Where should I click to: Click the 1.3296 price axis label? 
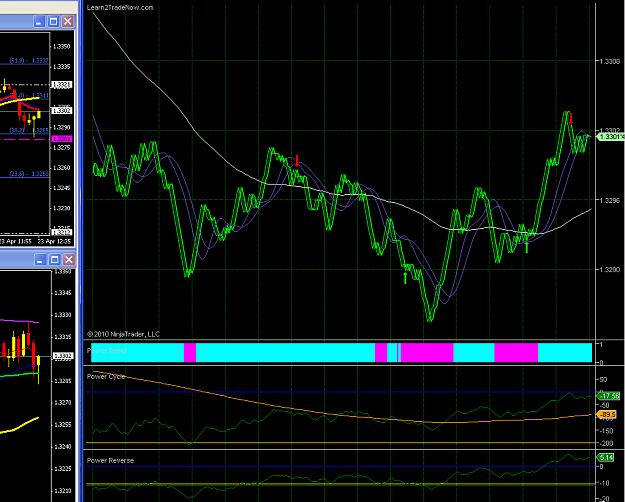coord(611,201)
